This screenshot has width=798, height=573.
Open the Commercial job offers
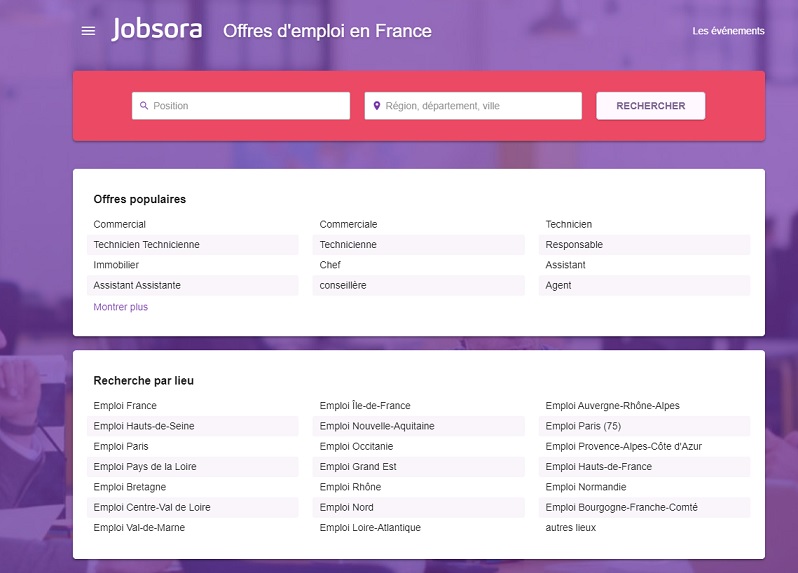click(120, 224)
